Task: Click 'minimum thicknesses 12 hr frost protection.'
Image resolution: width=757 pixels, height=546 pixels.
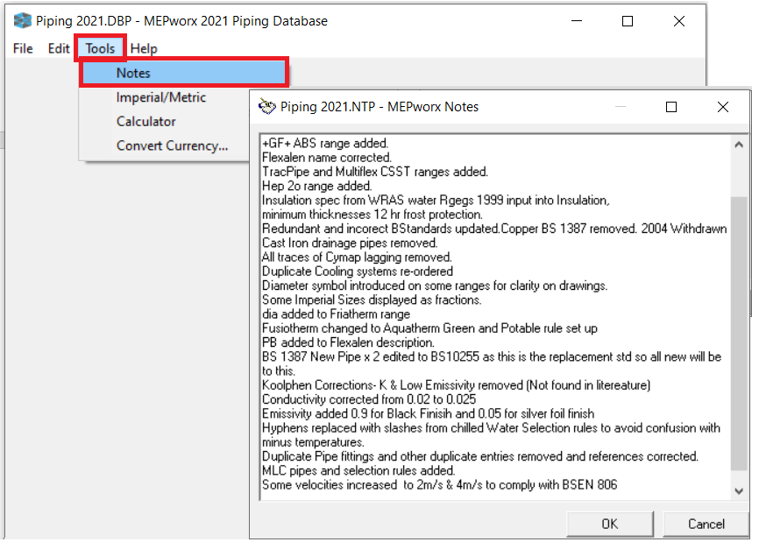Action: click(x=372, y=214)
